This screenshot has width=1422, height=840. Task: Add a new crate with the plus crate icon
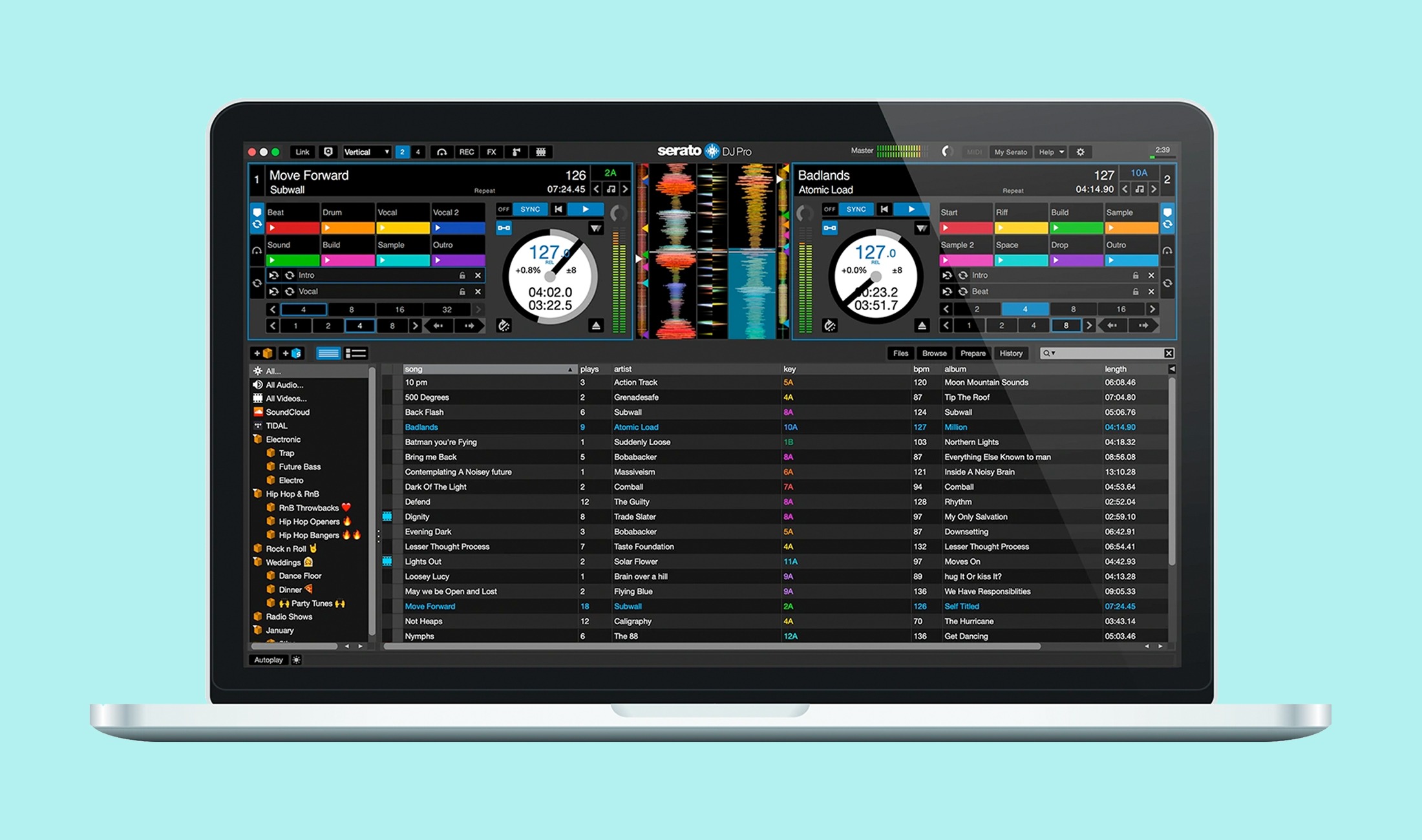point(264,353)
